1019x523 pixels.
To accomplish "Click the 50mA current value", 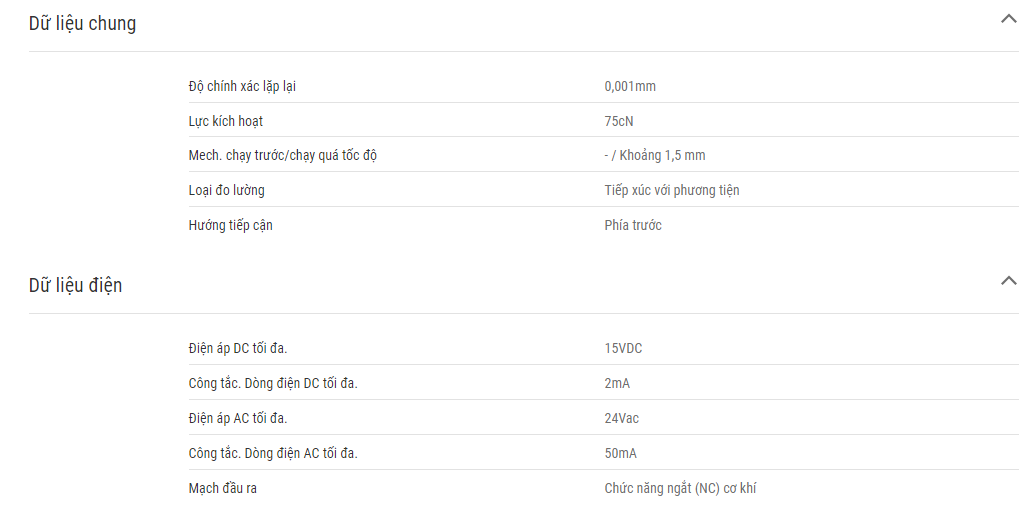I will 621,453.
